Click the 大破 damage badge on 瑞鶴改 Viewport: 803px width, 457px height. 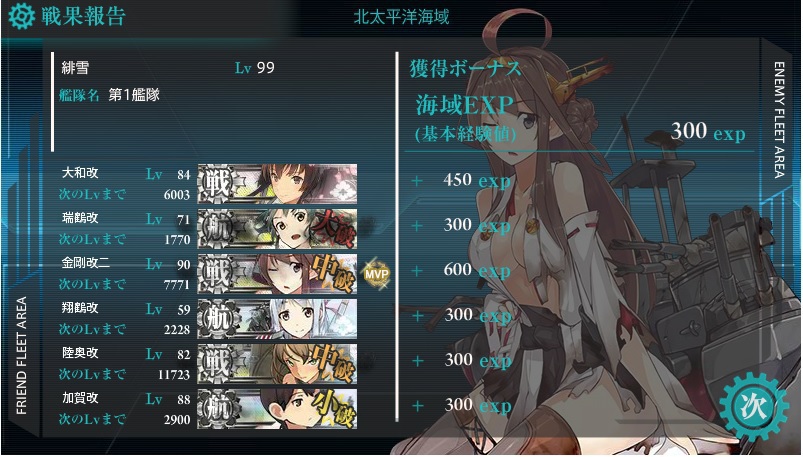tap(334, 229)
